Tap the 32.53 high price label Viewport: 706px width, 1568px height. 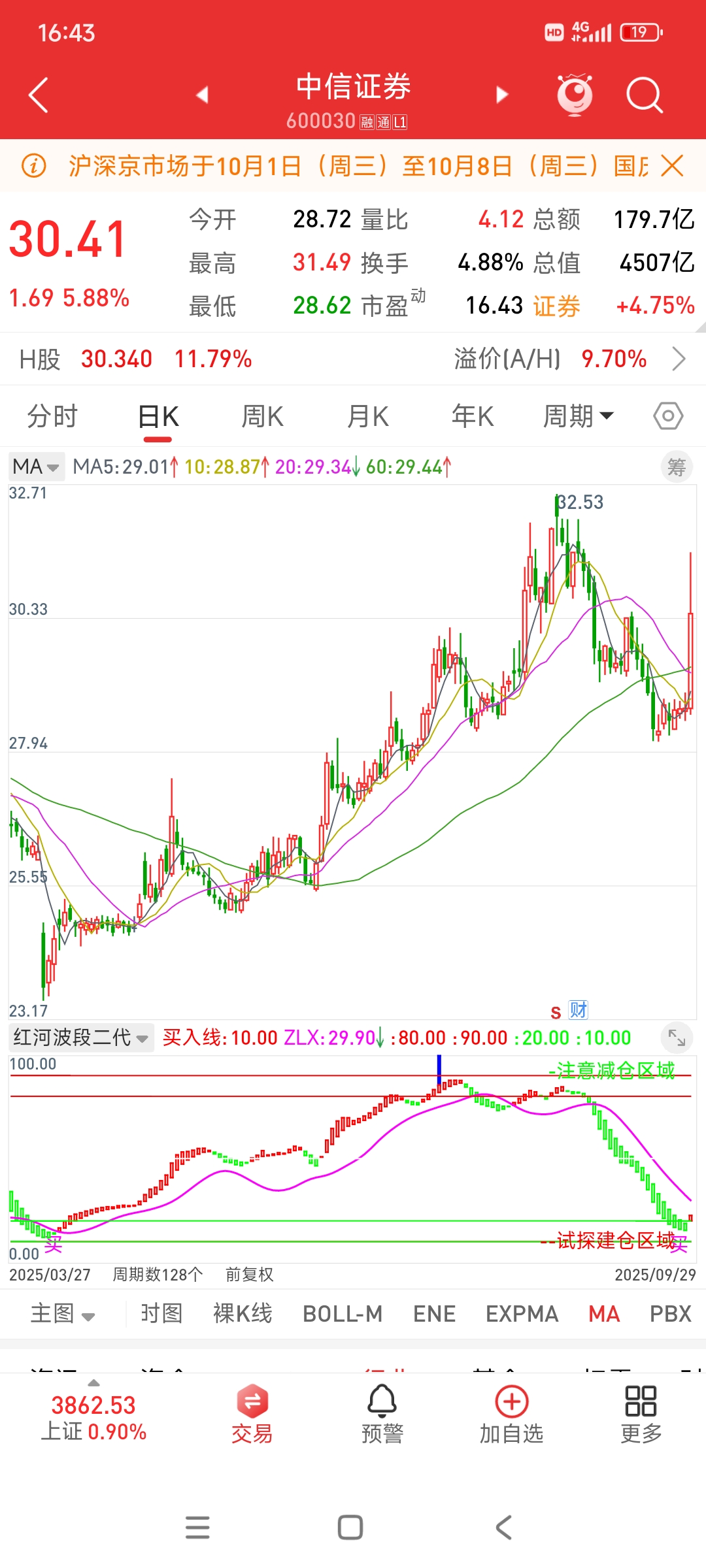(x=580, y=502)
